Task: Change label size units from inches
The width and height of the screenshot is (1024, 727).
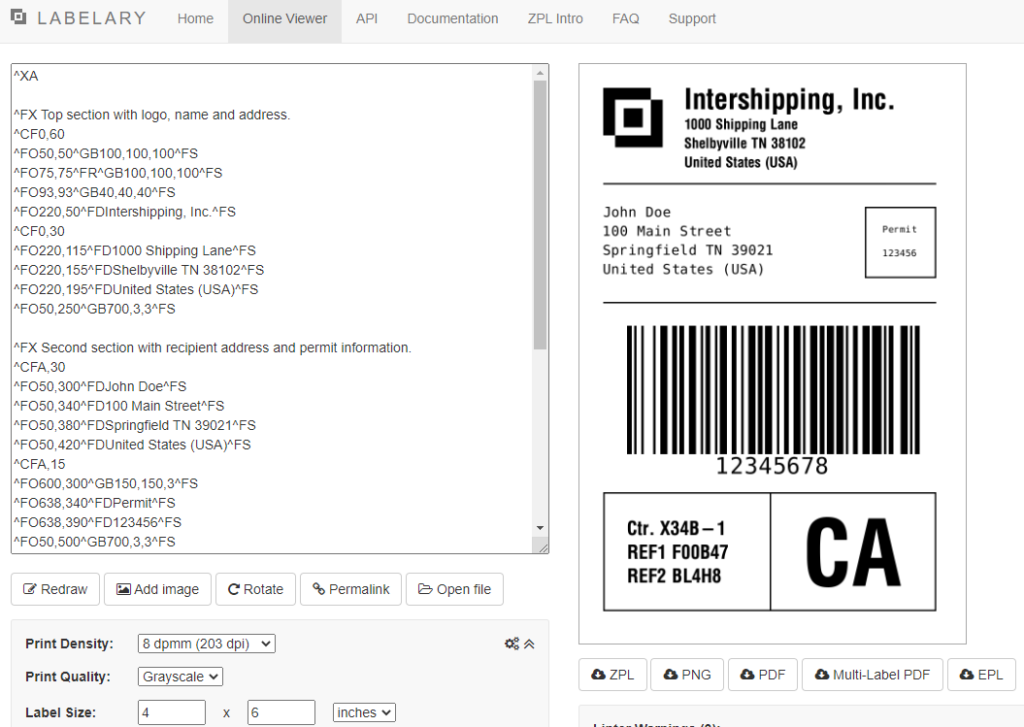Action: coord(364,713)
